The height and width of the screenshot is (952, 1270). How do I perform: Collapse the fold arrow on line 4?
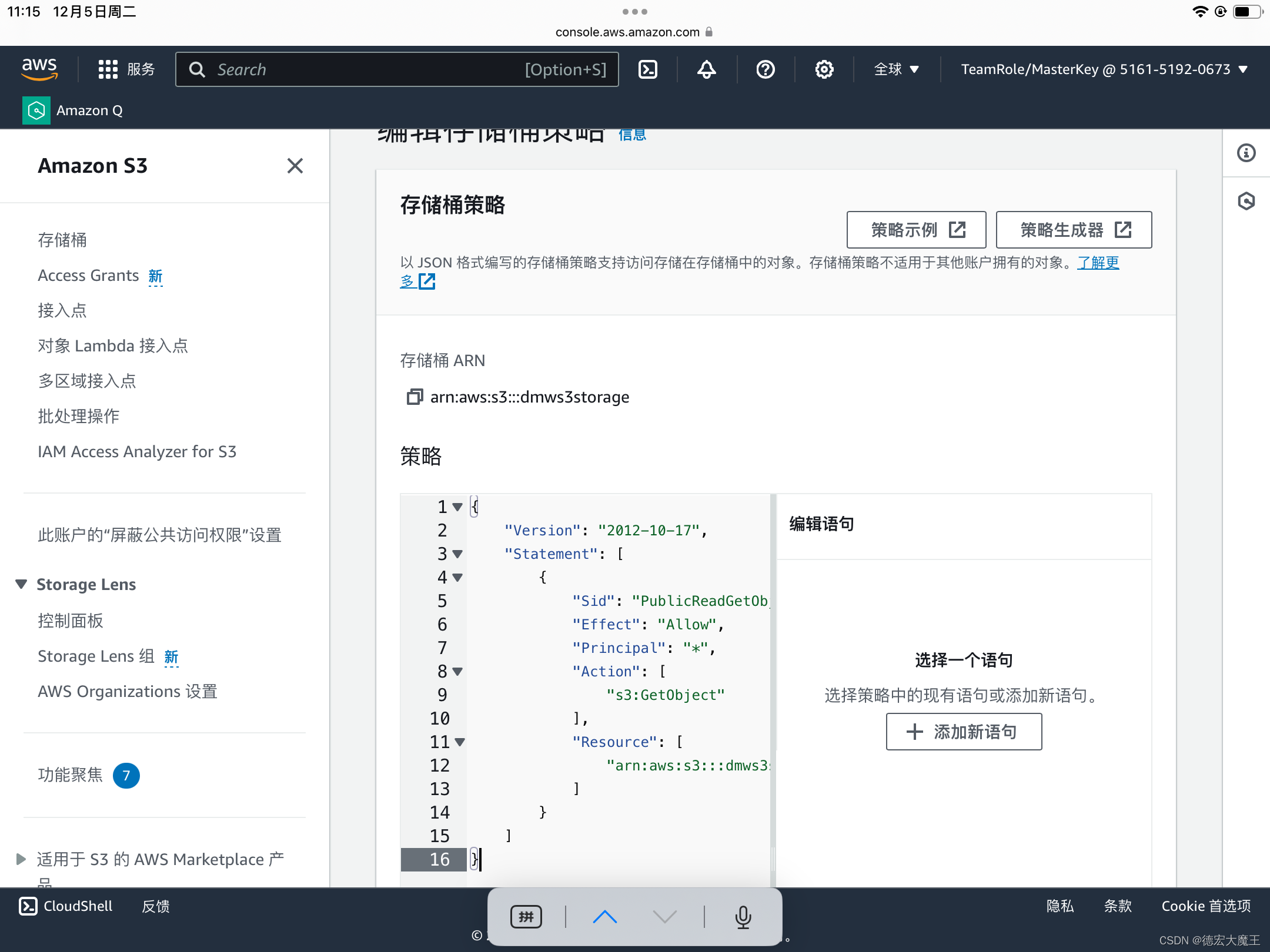tap(457, 578)
